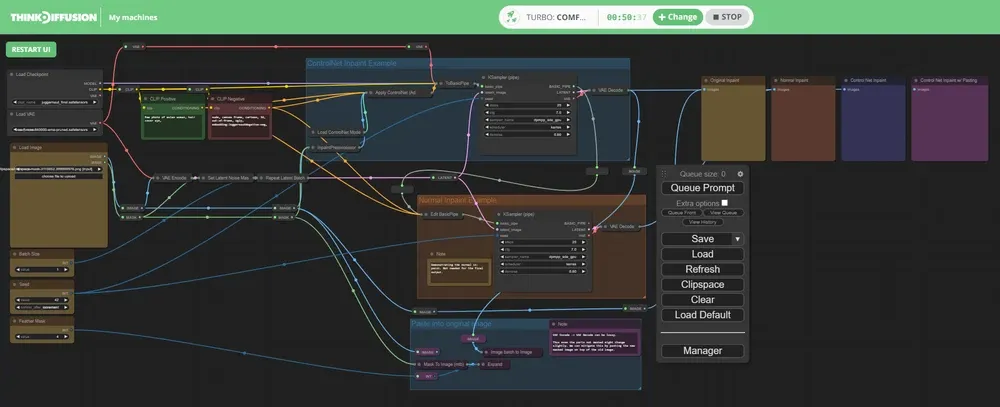Open the Manager
The image size is (1000, 407).
[702, 351]
